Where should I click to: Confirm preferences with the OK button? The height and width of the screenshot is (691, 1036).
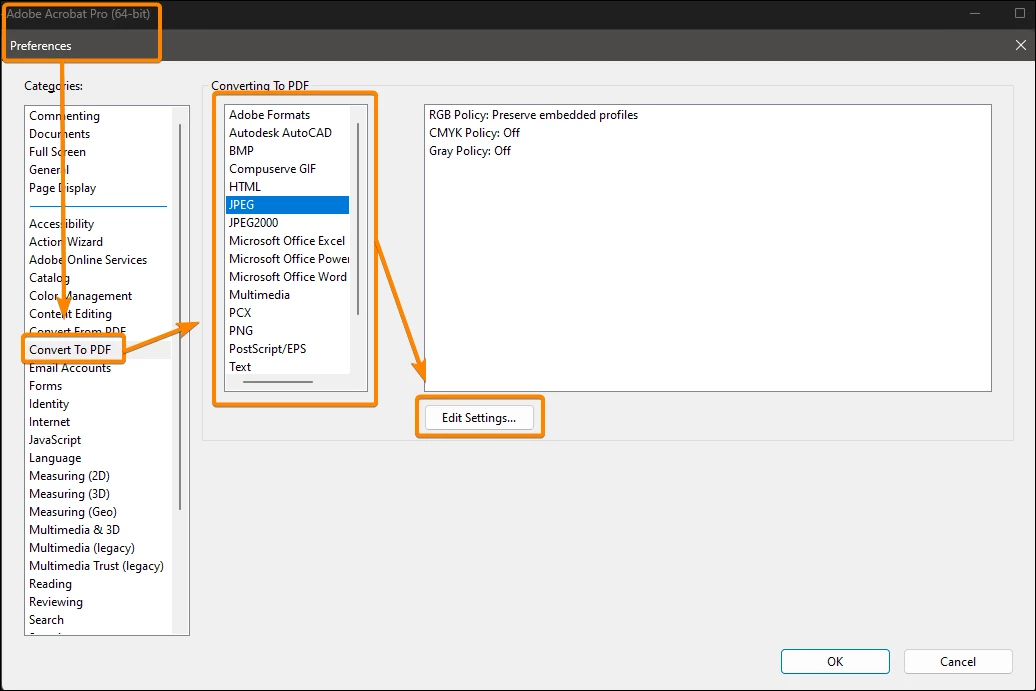click(x=835, y=661)
